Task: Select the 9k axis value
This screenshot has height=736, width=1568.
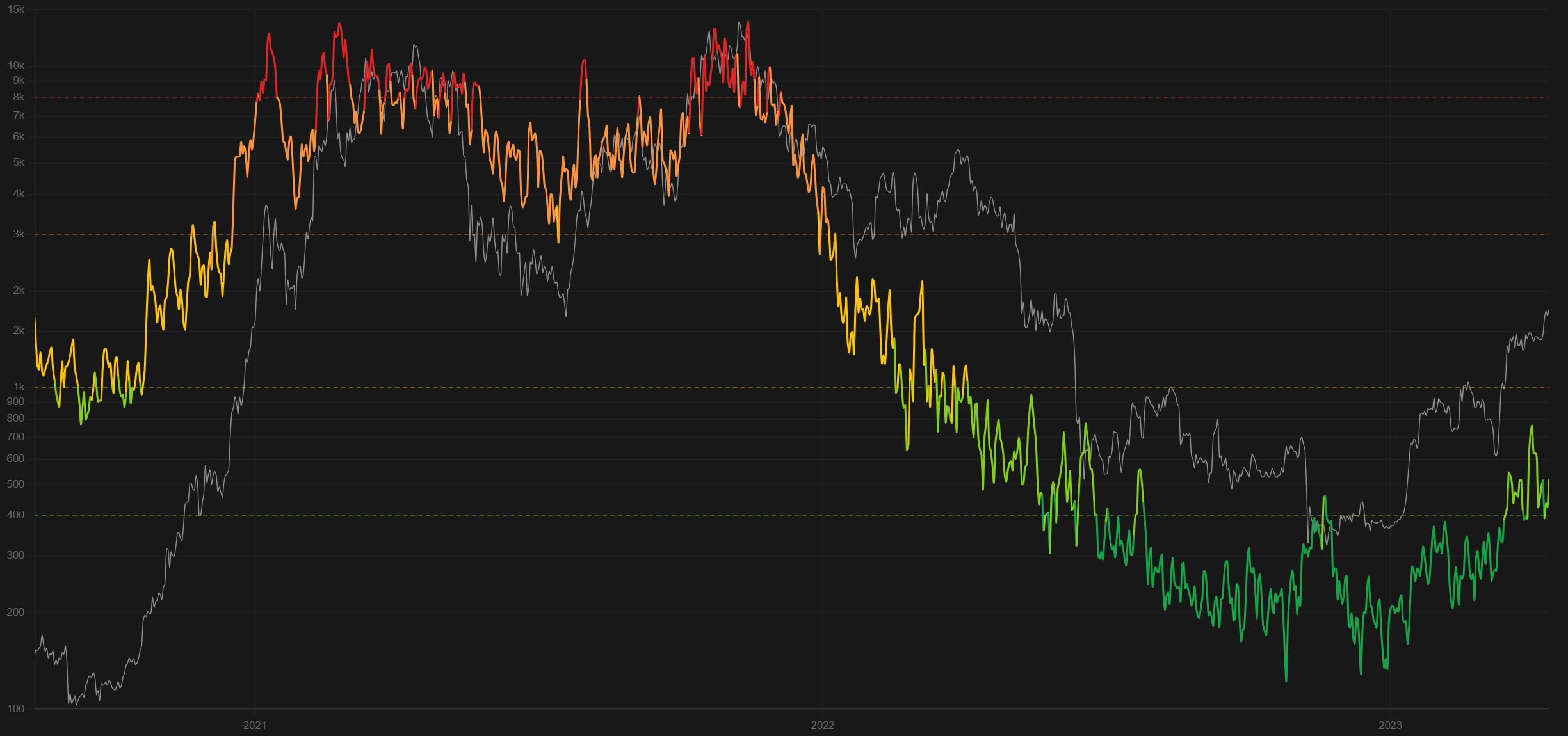Action: point(19,81)
